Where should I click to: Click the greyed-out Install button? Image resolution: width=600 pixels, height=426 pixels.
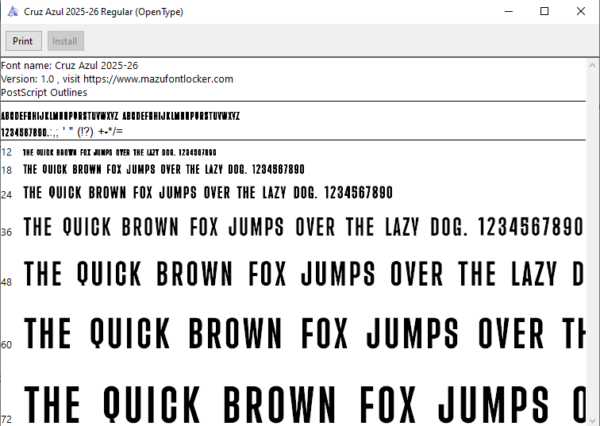[65, 41]
